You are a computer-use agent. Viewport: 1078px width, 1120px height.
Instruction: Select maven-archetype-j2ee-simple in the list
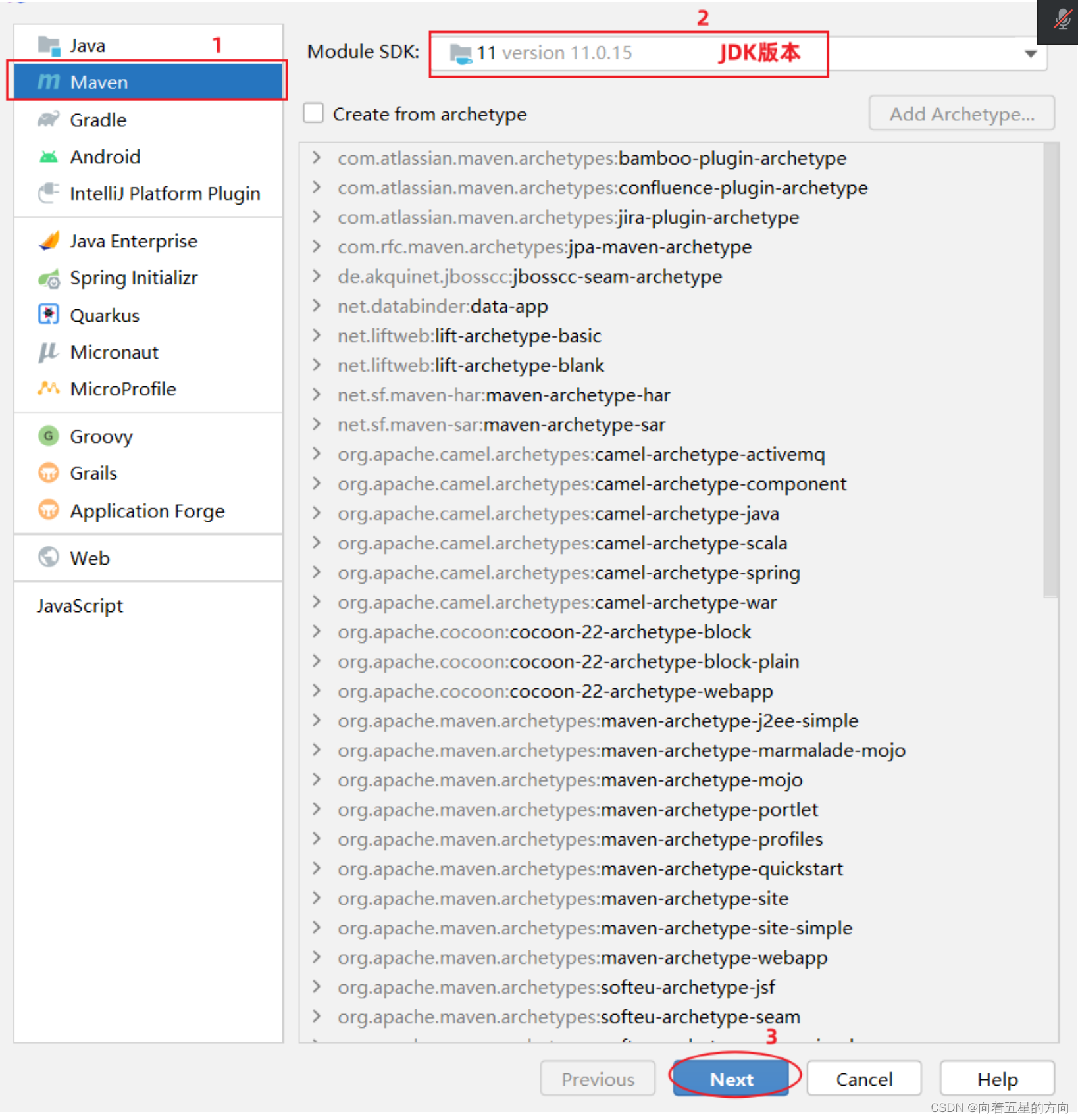pos(598,721)
